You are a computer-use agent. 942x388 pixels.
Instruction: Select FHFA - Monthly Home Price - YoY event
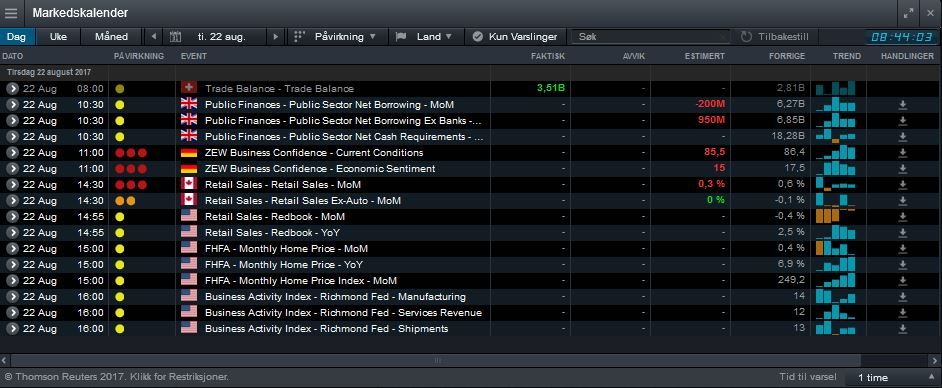(284, 265)
